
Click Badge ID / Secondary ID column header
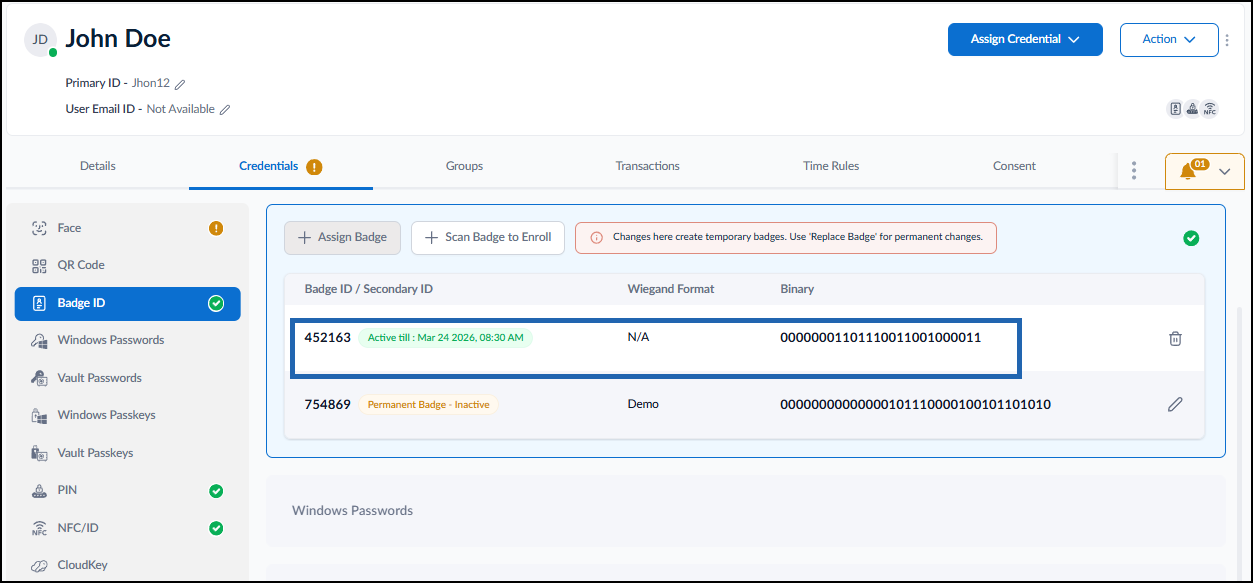369,289
